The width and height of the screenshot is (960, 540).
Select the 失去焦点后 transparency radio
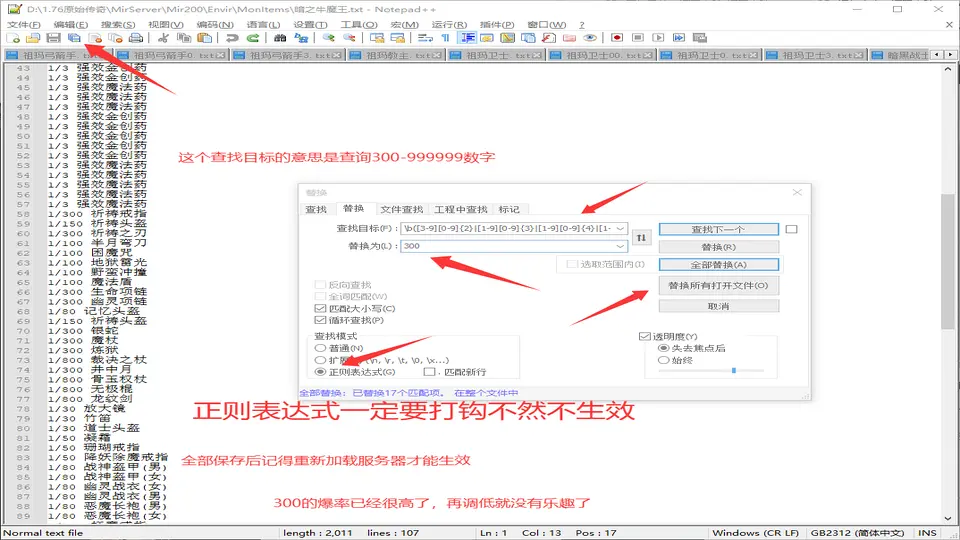(x=663, y=348)
